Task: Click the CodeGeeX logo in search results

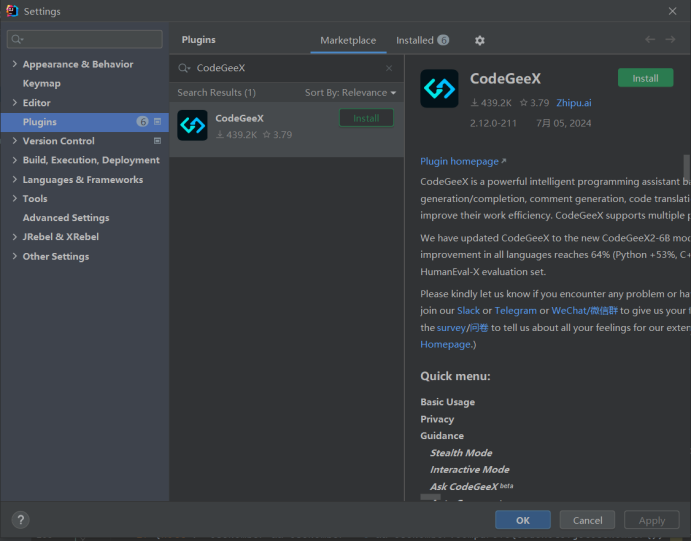Action: [192, 125]
